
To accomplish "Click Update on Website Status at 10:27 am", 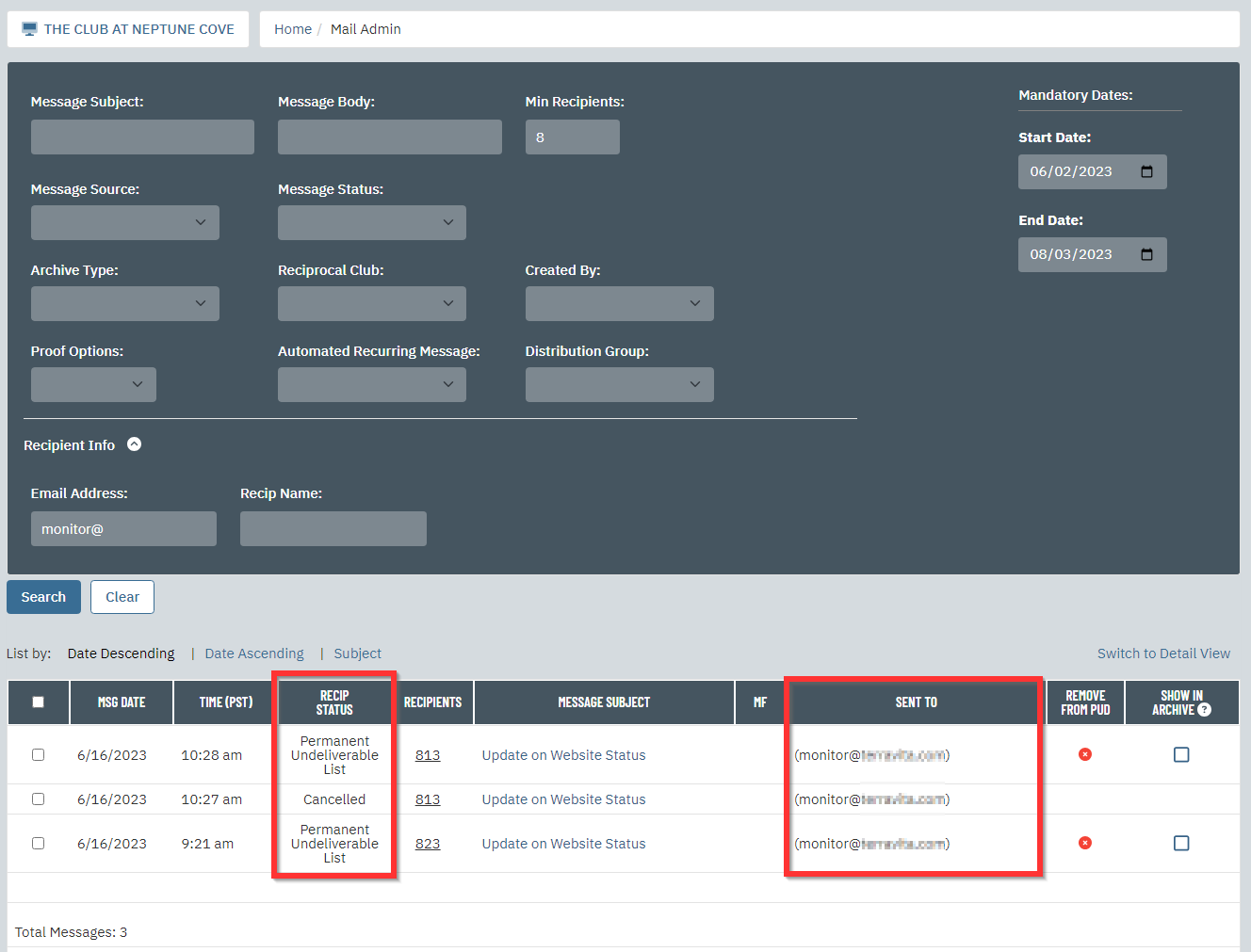I will [x=563, y=799].
